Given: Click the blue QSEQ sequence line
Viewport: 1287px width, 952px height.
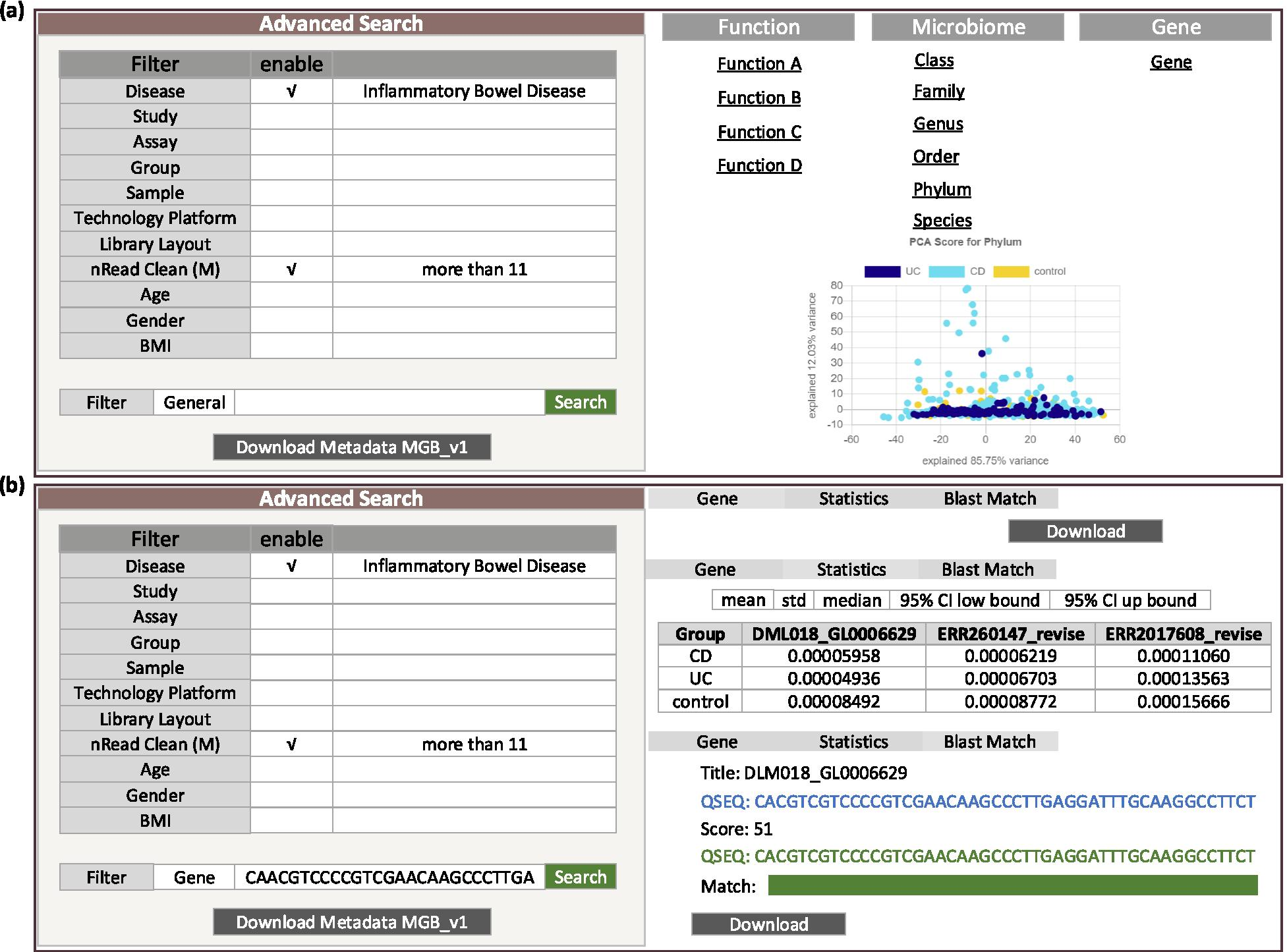Looking at the screenshot, I should 978,802.
